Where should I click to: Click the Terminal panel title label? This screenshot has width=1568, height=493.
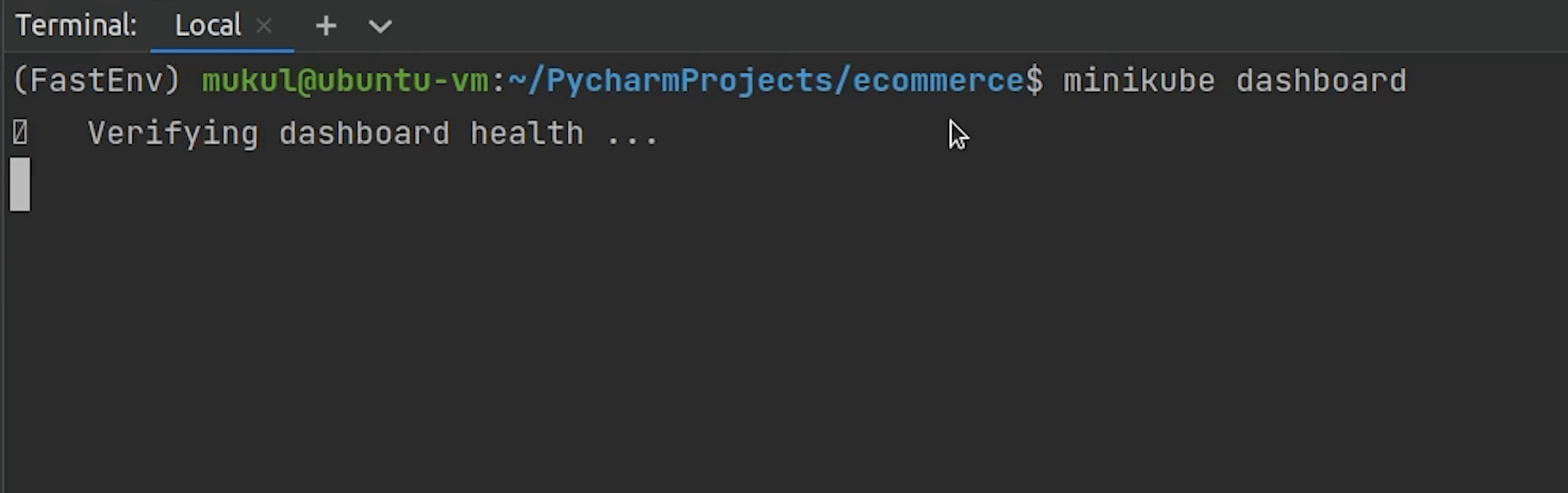point(76,26)
